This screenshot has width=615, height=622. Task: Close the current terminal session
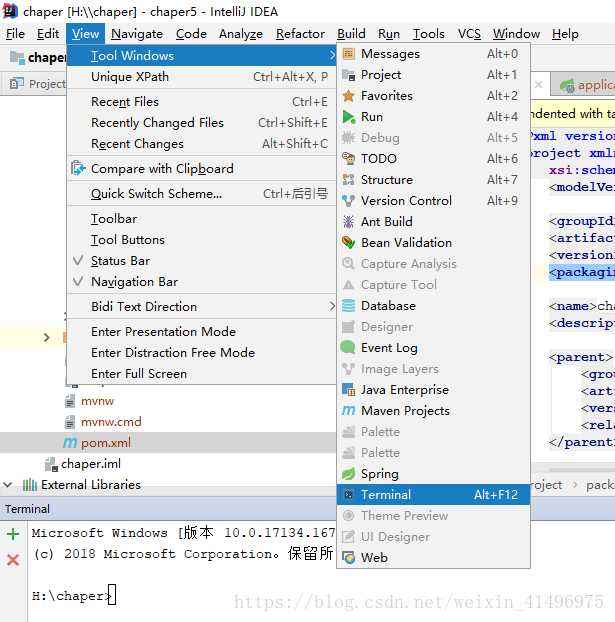(x=13, y=560)
